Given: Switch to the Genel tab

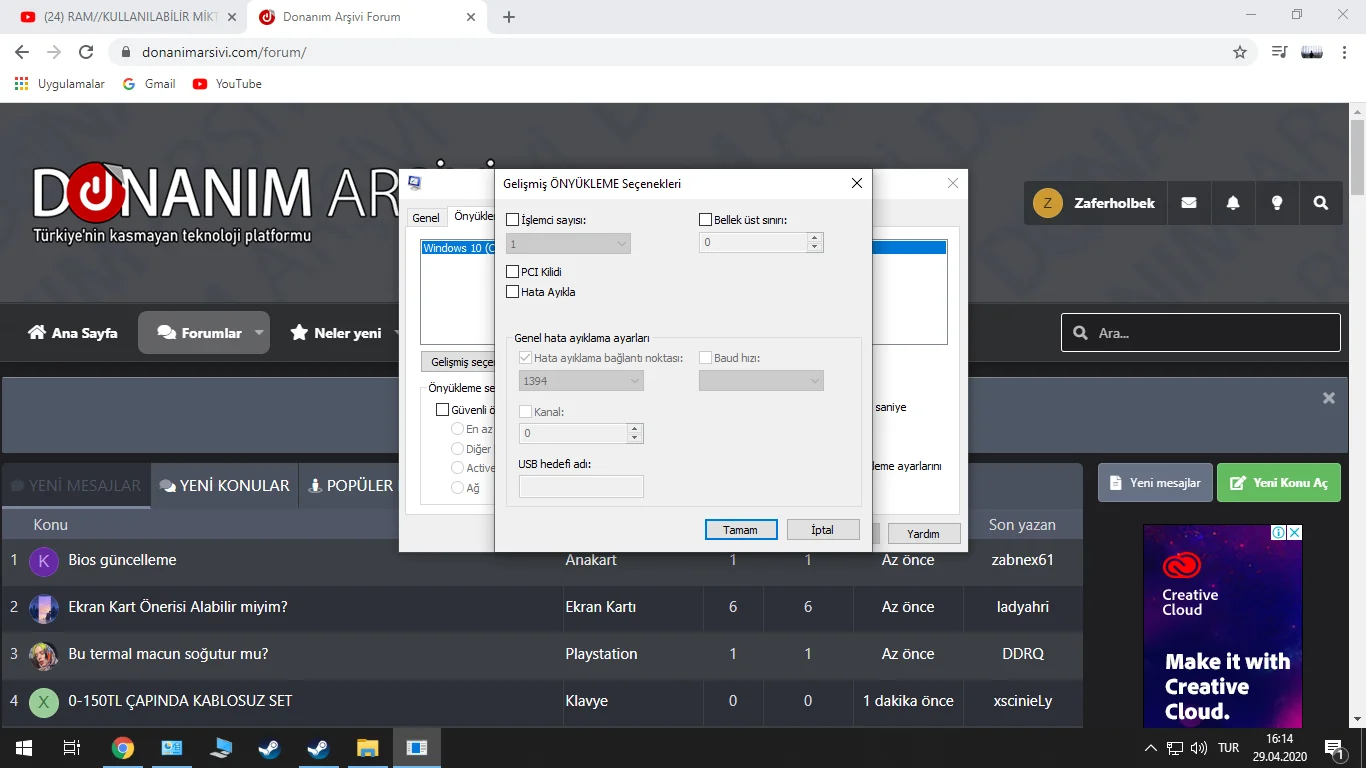Looking at the screenshot, I should (426, 218).
